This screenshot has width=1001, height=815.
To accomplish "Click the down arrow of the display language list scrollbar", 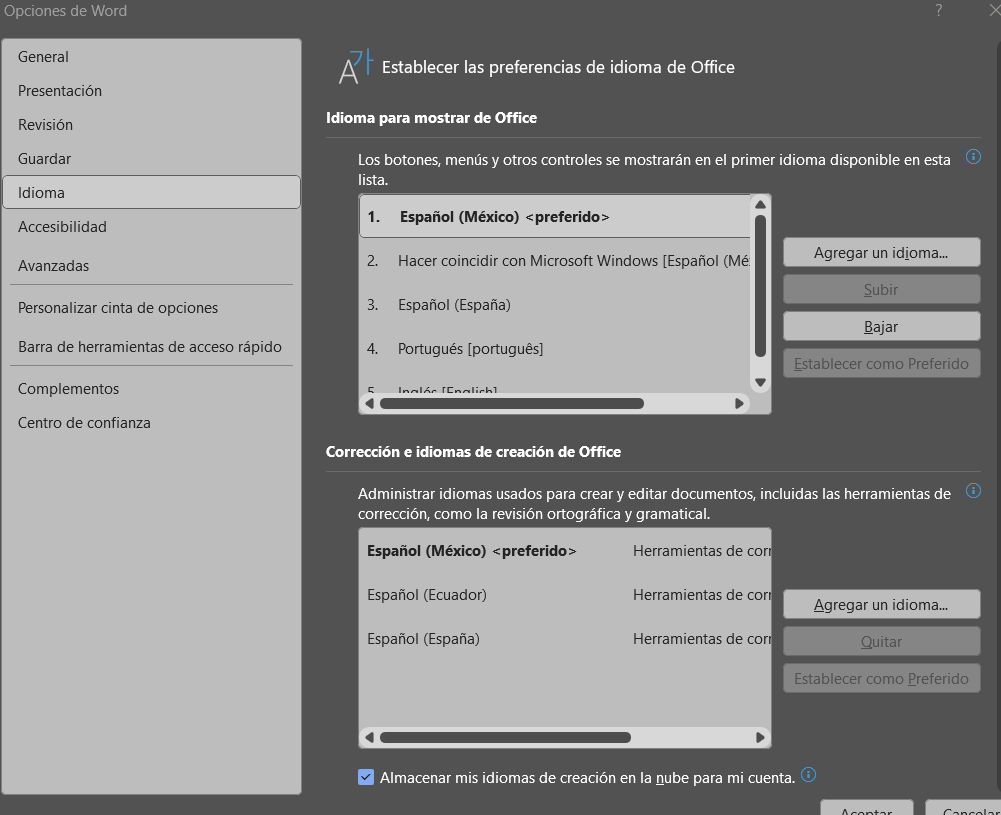I will click(x=760, y=382).
